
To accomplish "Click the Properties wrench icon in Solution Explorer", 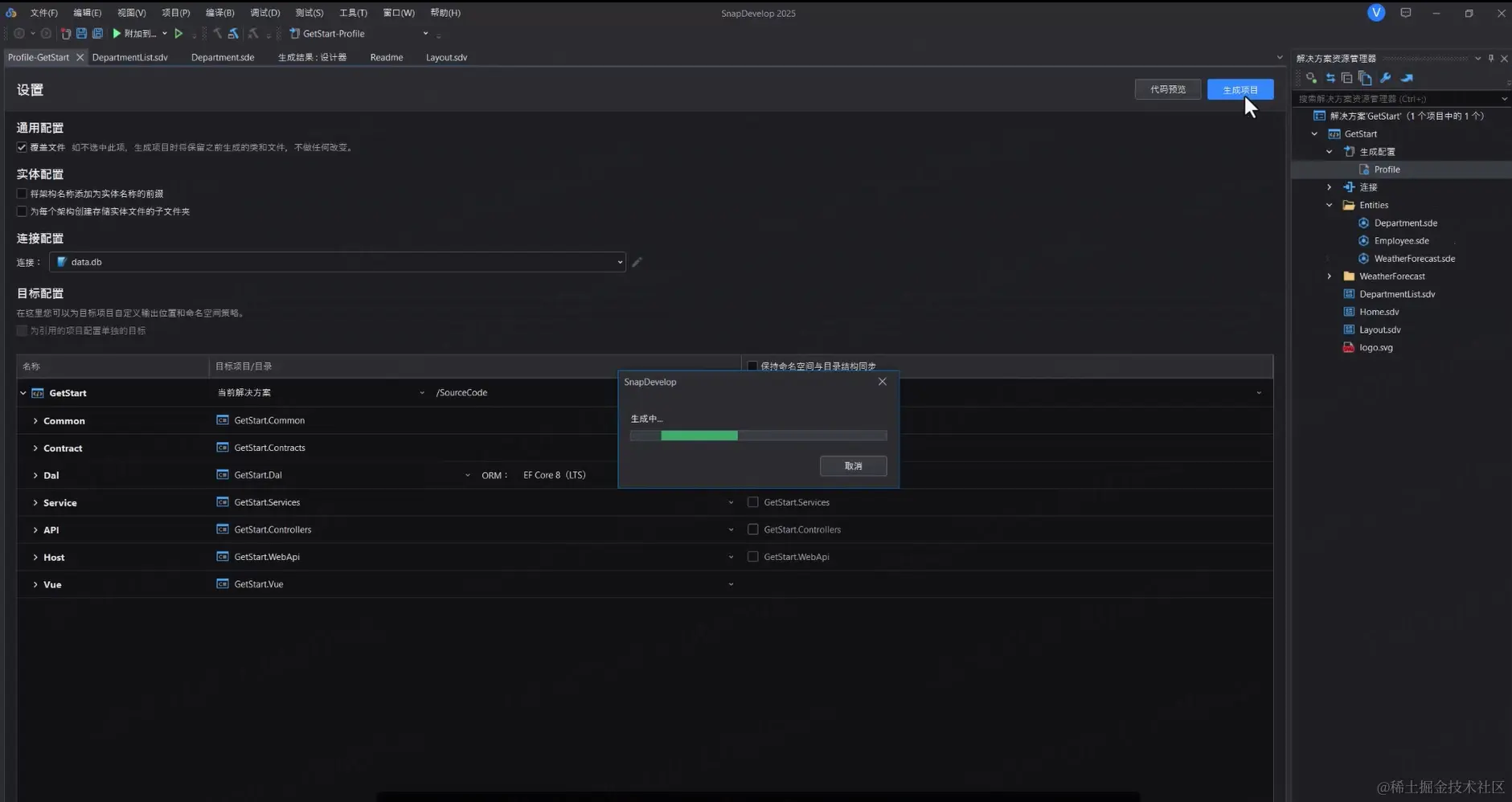I will tap(1385, 77).
